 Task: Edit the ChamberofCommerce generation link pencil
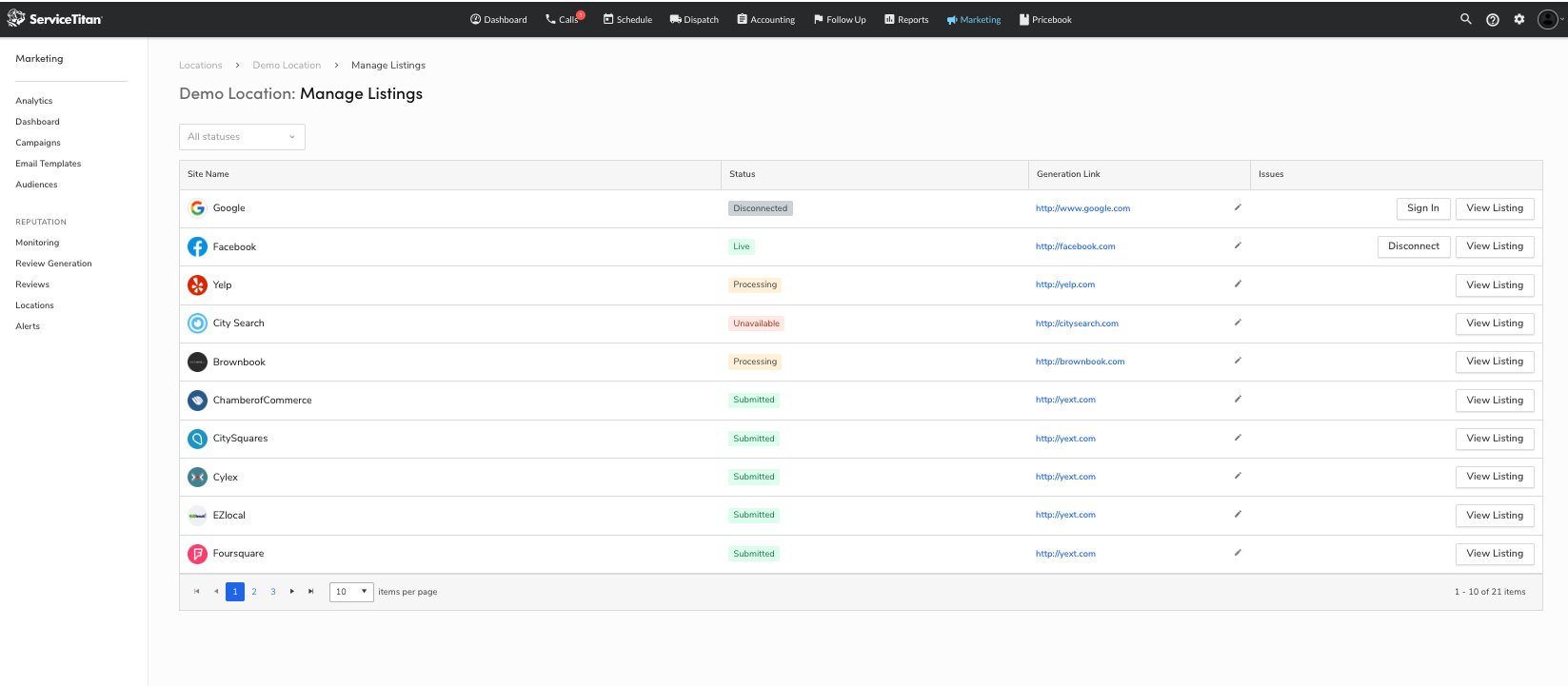pyautogui.click(x=1238, y=400)
